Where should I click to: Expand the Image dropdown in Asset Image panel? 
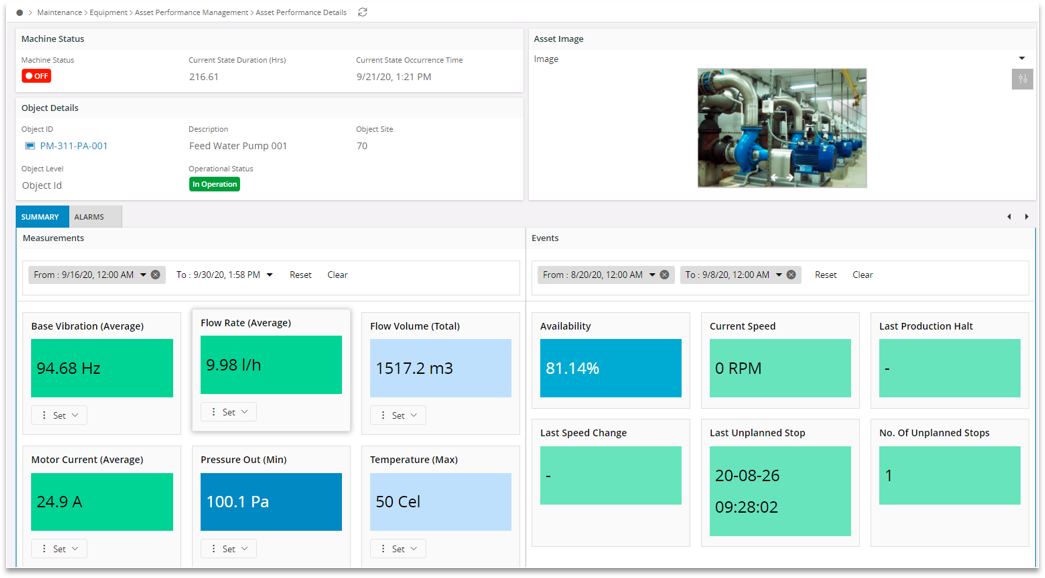pos(1023,58)
